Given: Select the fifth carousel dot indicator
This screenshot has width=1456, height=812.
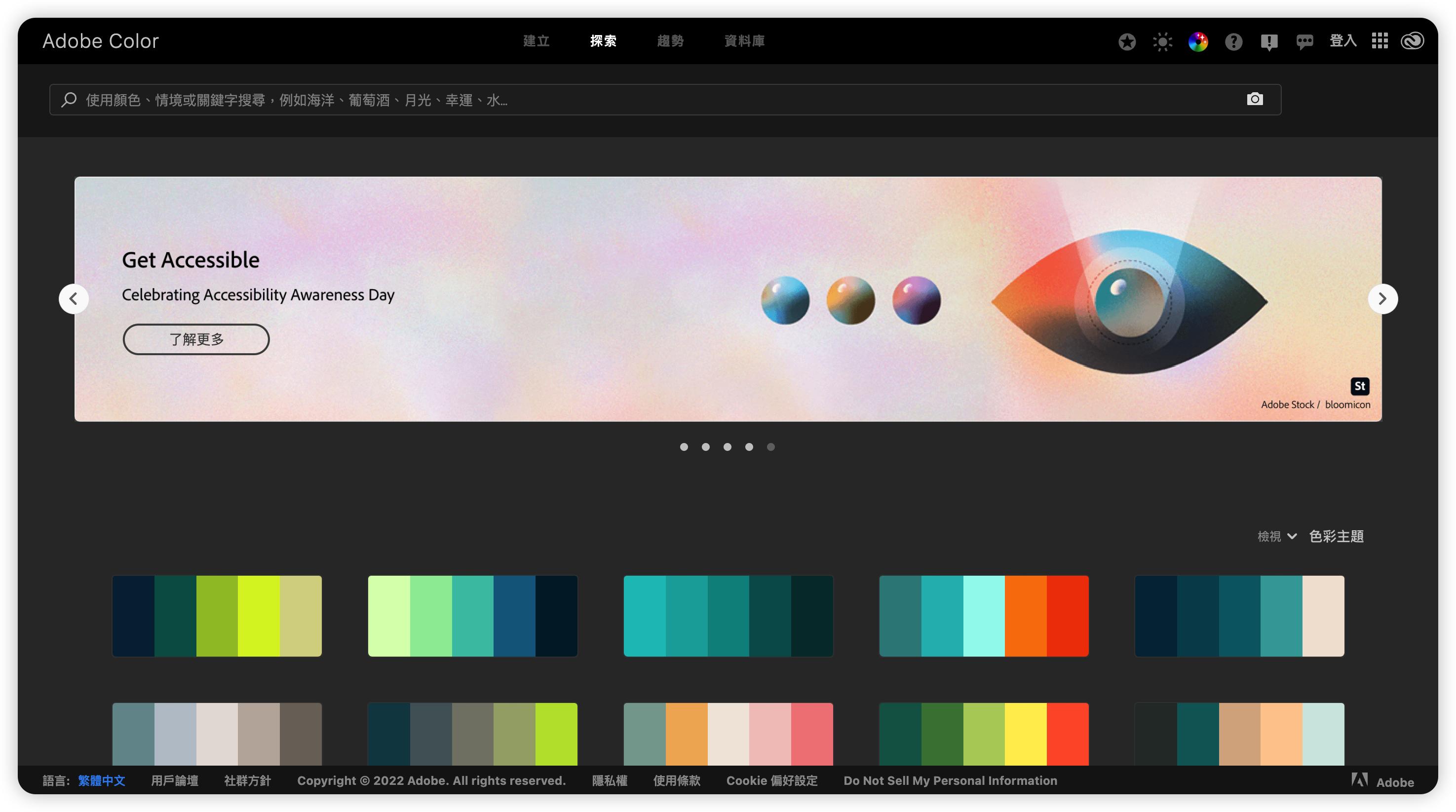Looking at the screenshot, I should click(x=770, y=446).
